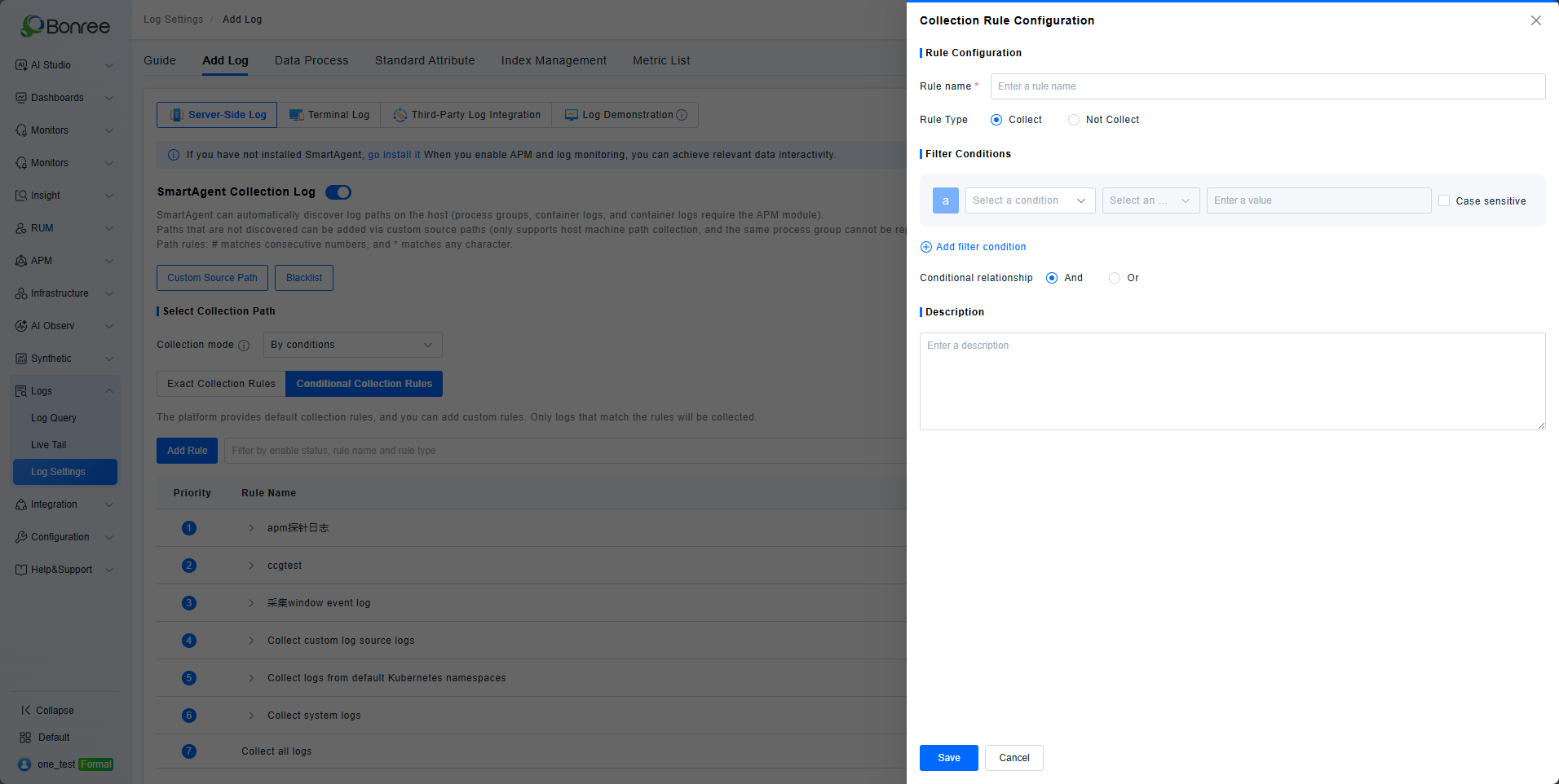Select the And conditional relationship

[x=1052, y=278]
